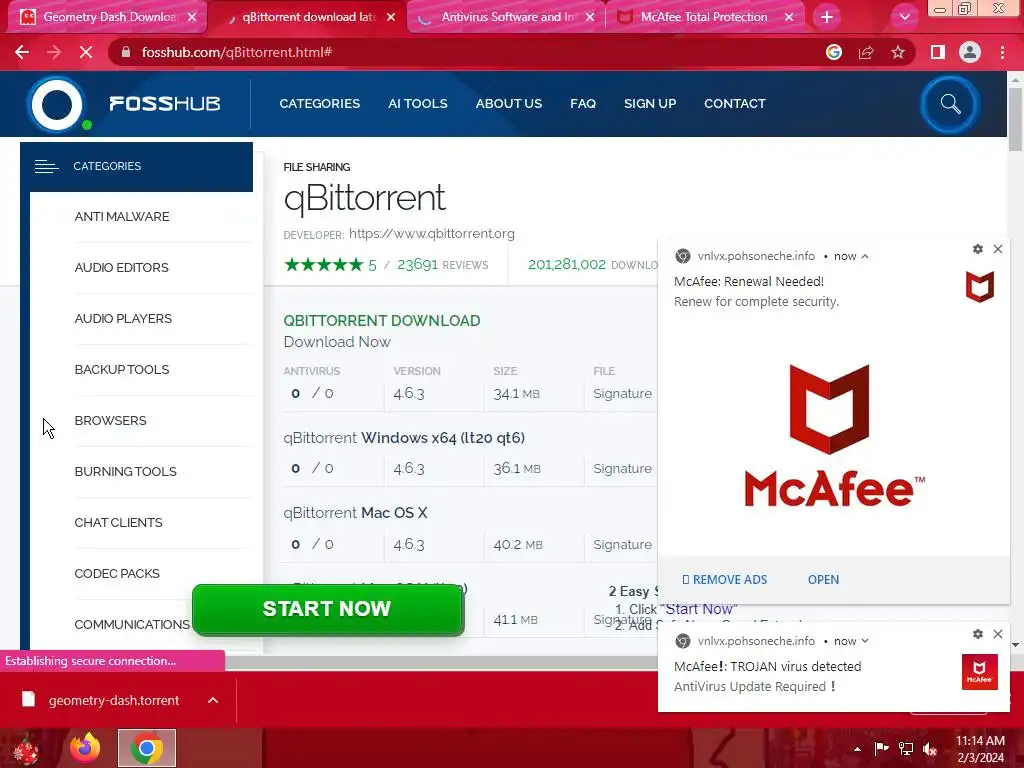Click the five-star rating display

point(324,264)
